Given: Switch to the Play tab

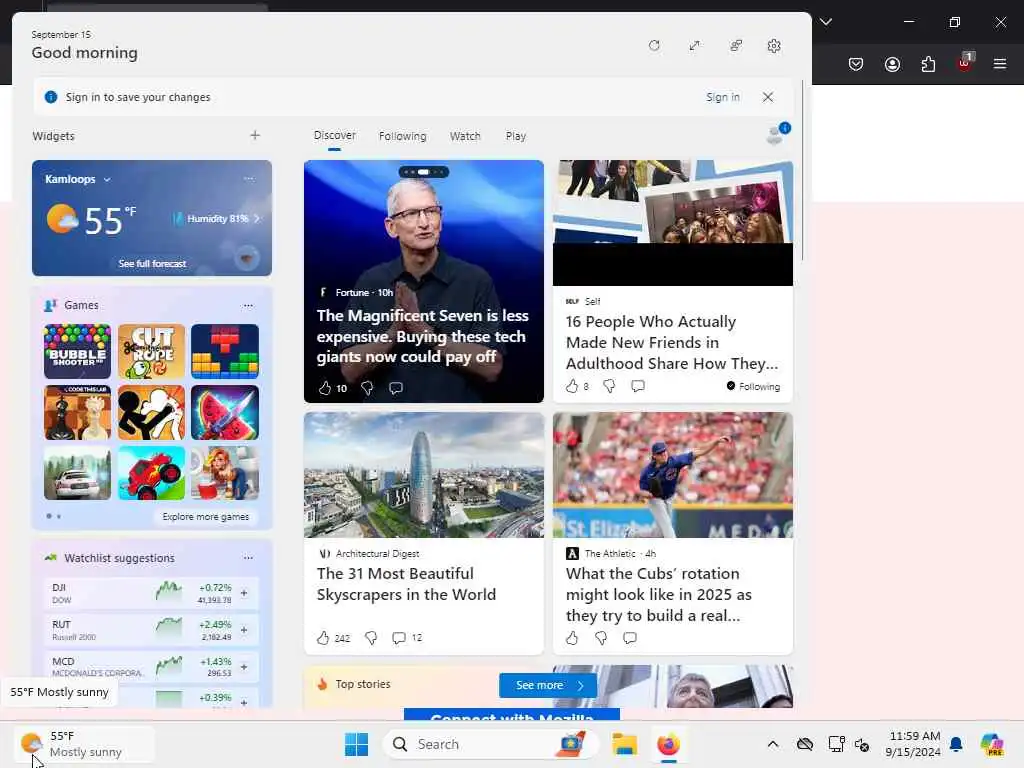Looking at the screenshot, I should point(515,136).
